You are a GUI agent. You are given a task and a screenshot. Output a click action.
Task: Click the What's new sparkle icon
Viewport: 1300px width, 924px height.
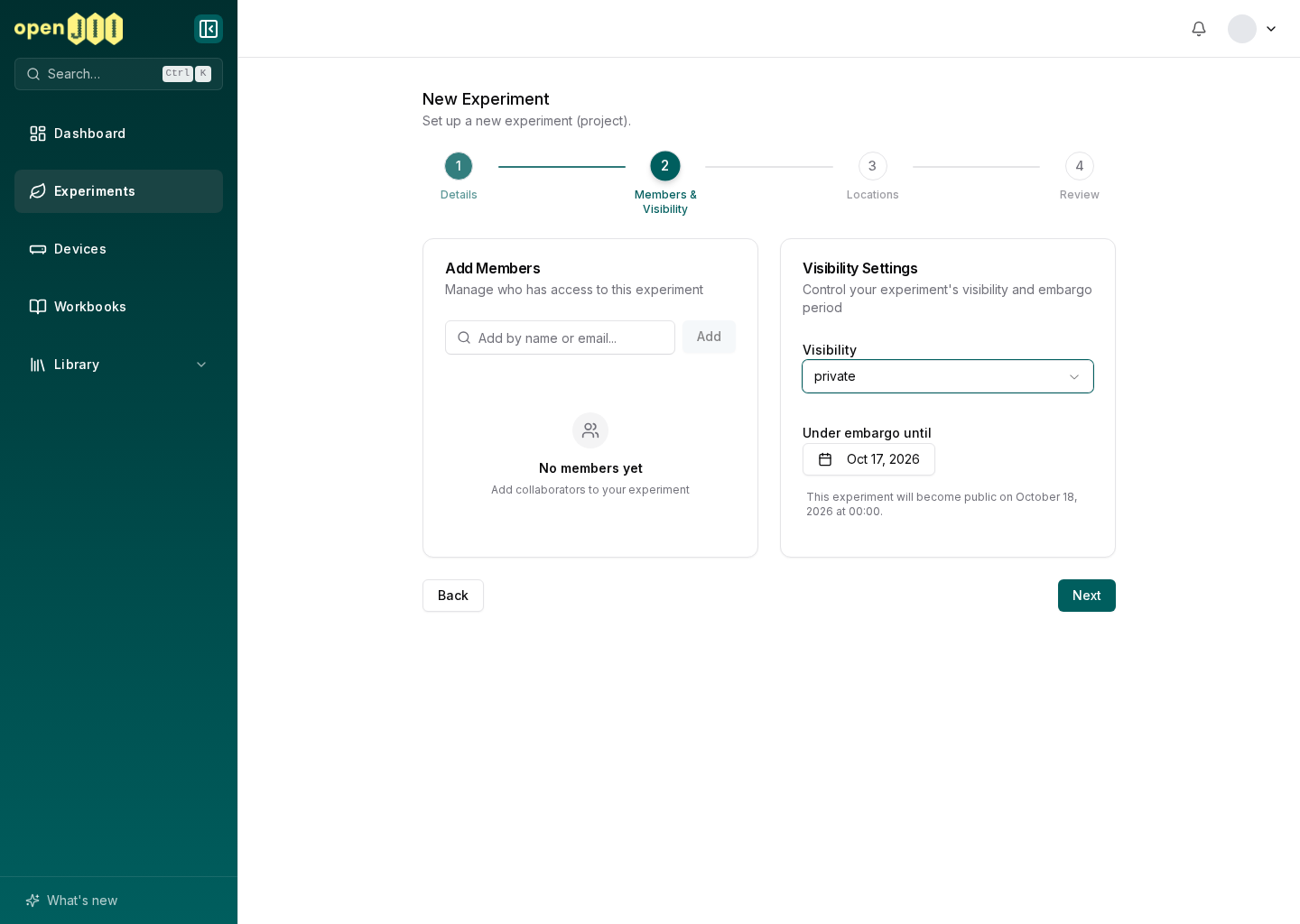(32, 901)
